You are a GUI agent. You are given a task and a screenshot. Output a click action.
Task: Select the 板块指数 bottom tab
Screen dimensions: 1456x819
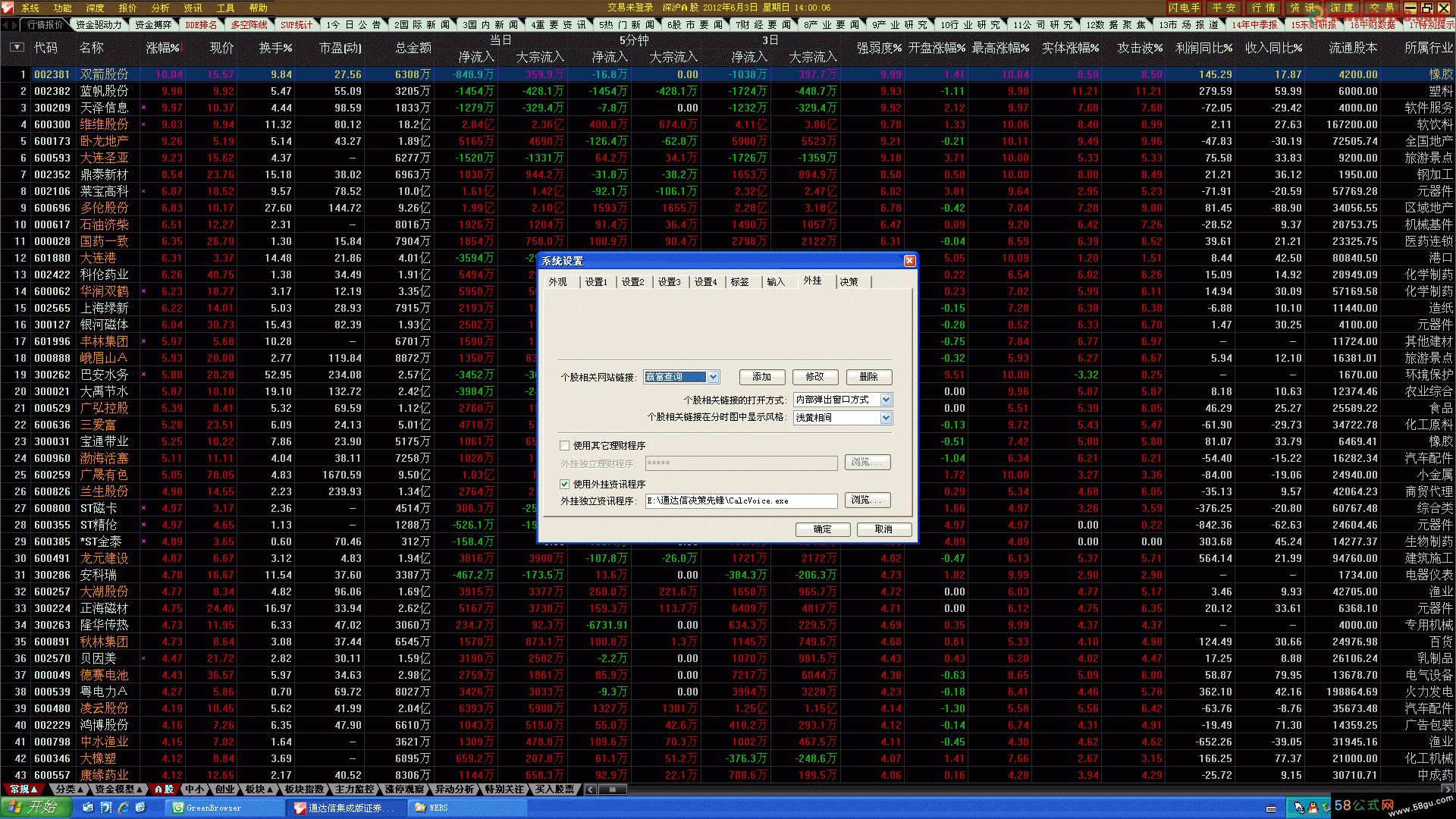click(x=304, y=789)
